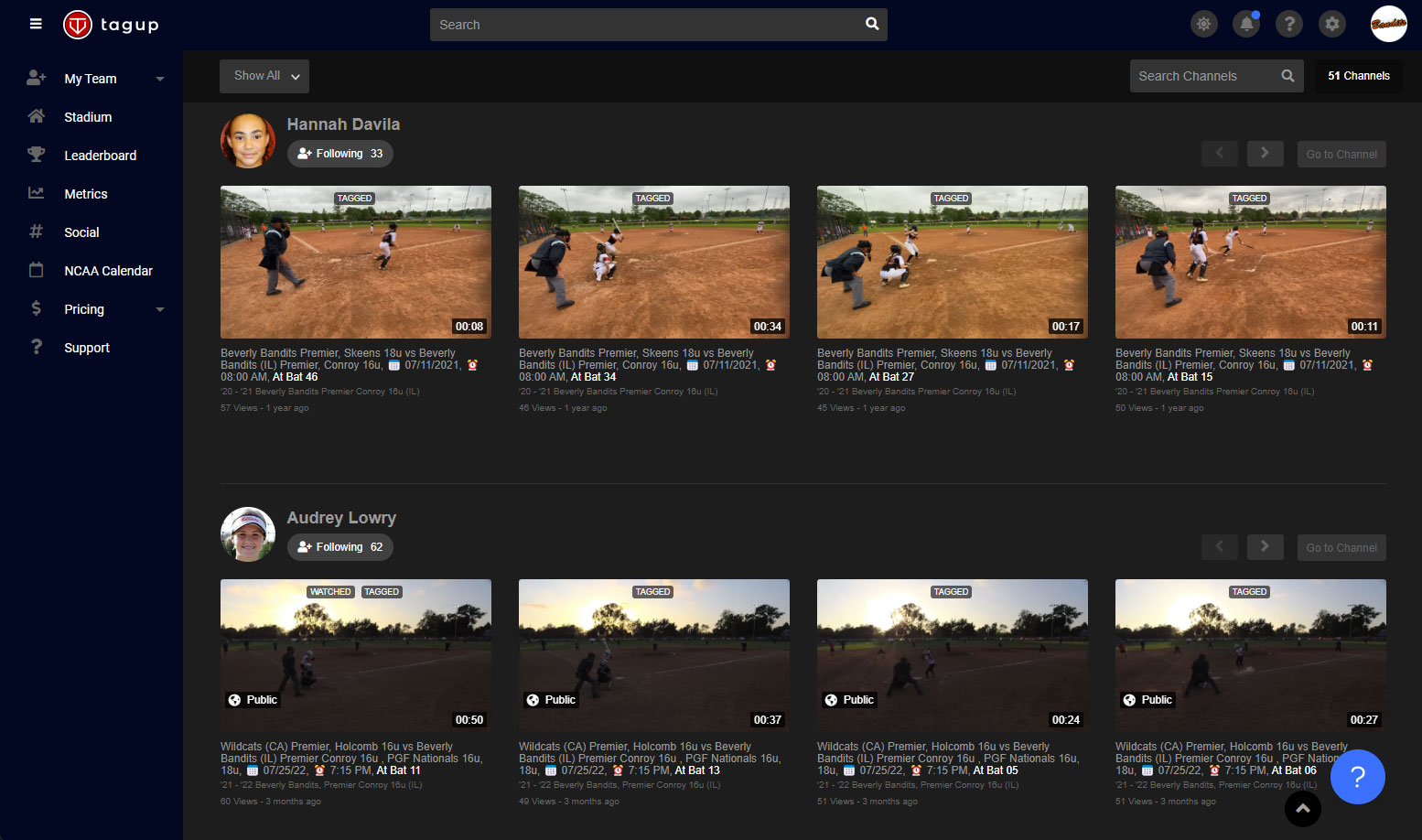Screen dimensions: 1422x840
Task: Click the scroll-to-top arrow button
Action: coord(1302,808)
